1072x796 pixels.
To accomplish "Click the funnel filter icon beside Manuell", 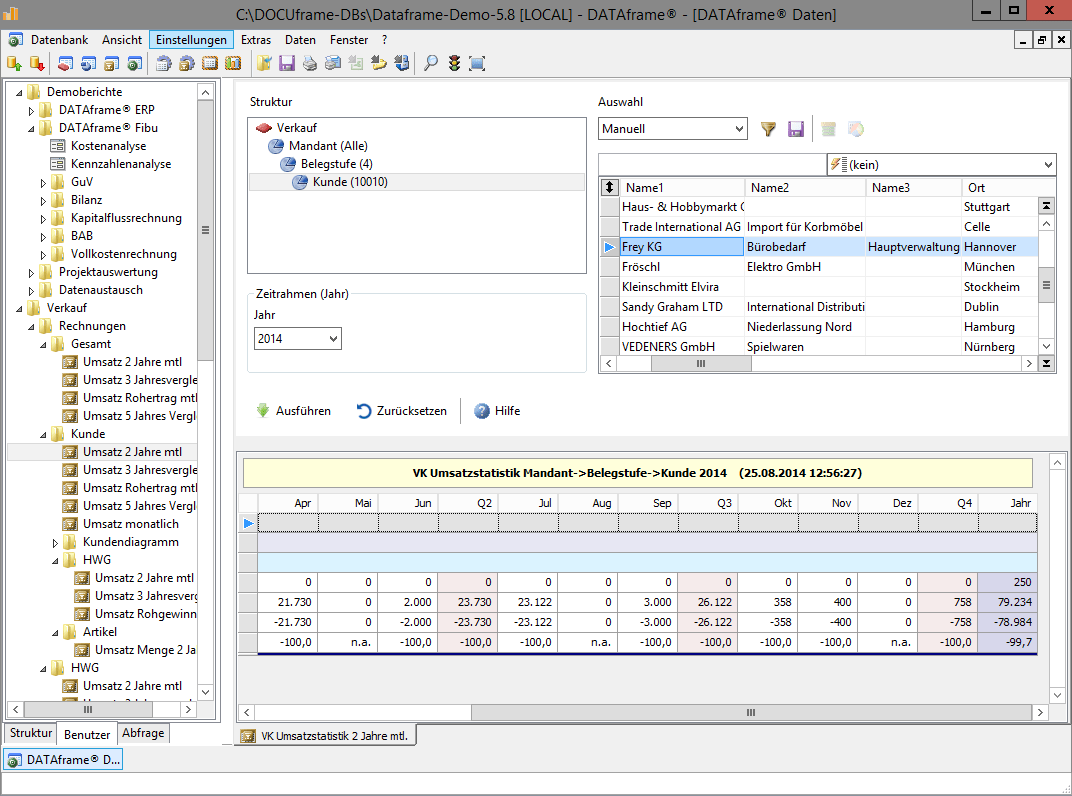I will 768,129.
